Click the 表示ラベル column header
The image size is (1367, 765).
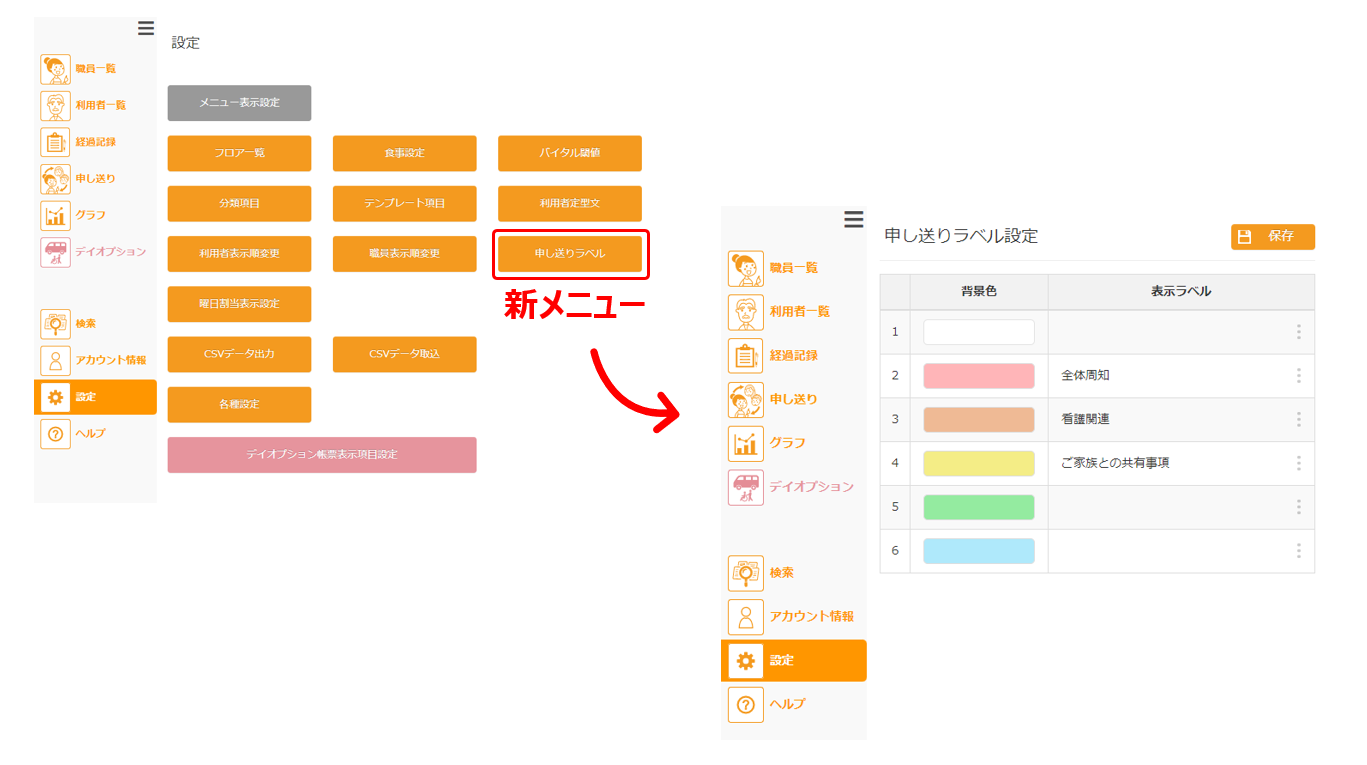[x=1181, y=292]
